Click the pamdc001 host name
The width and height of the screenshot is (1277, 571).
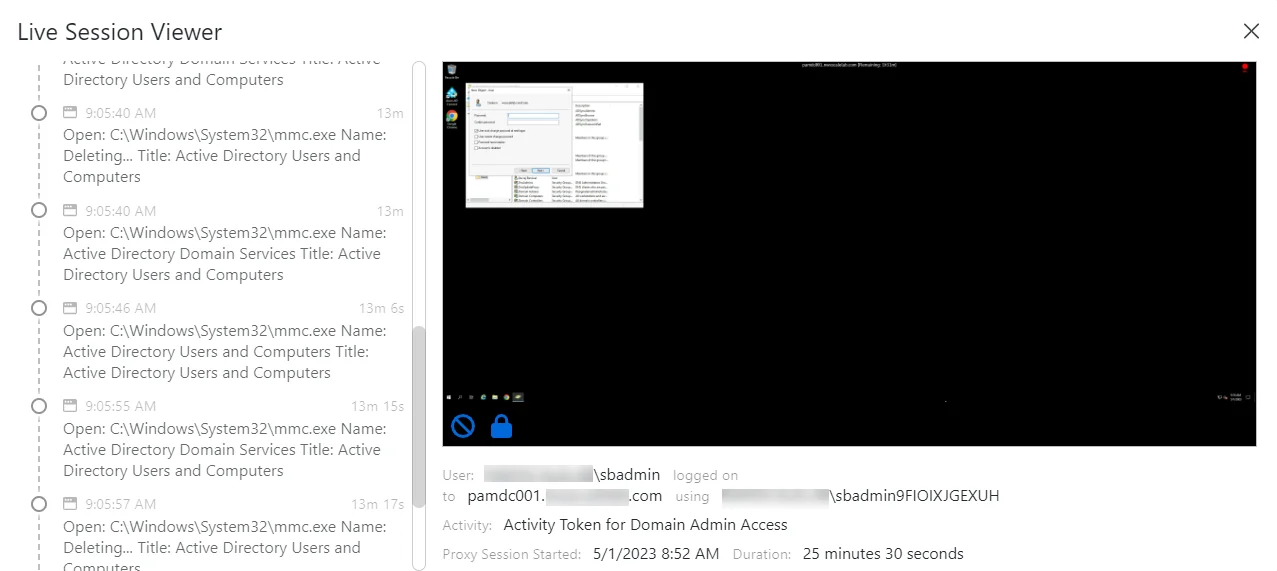(506, 496)
